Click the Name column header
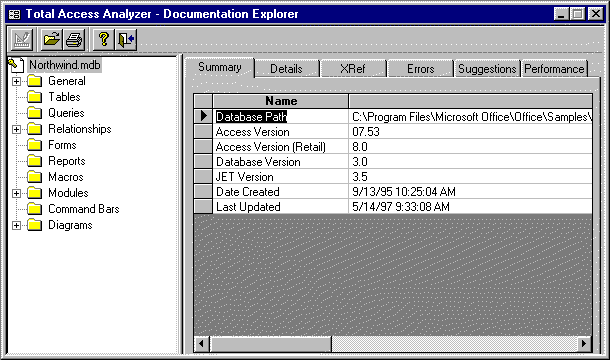The height and width of the screenshot is (361, 610). click(281, 101)
